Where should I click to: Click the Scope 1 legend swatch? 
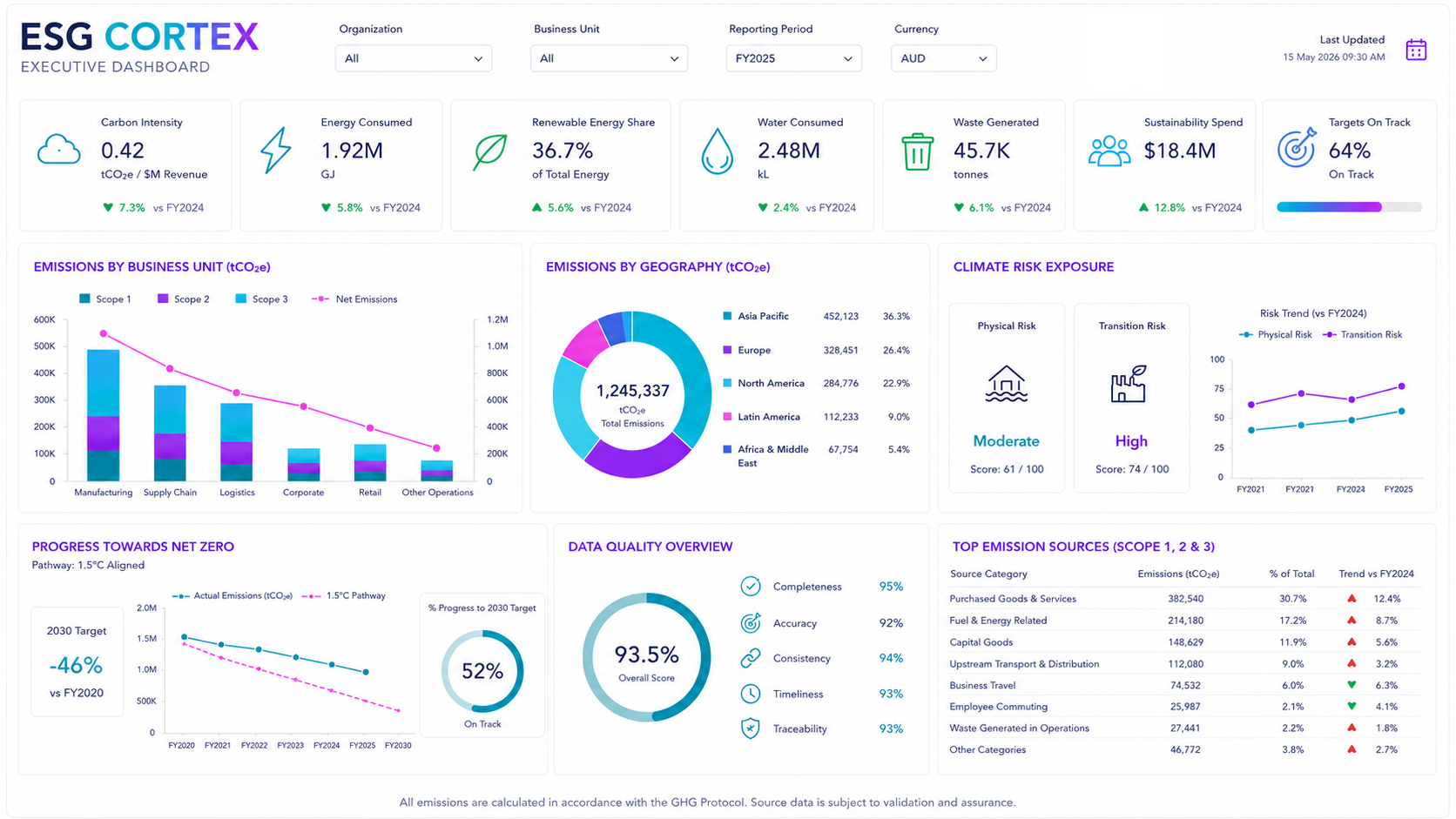84,299
